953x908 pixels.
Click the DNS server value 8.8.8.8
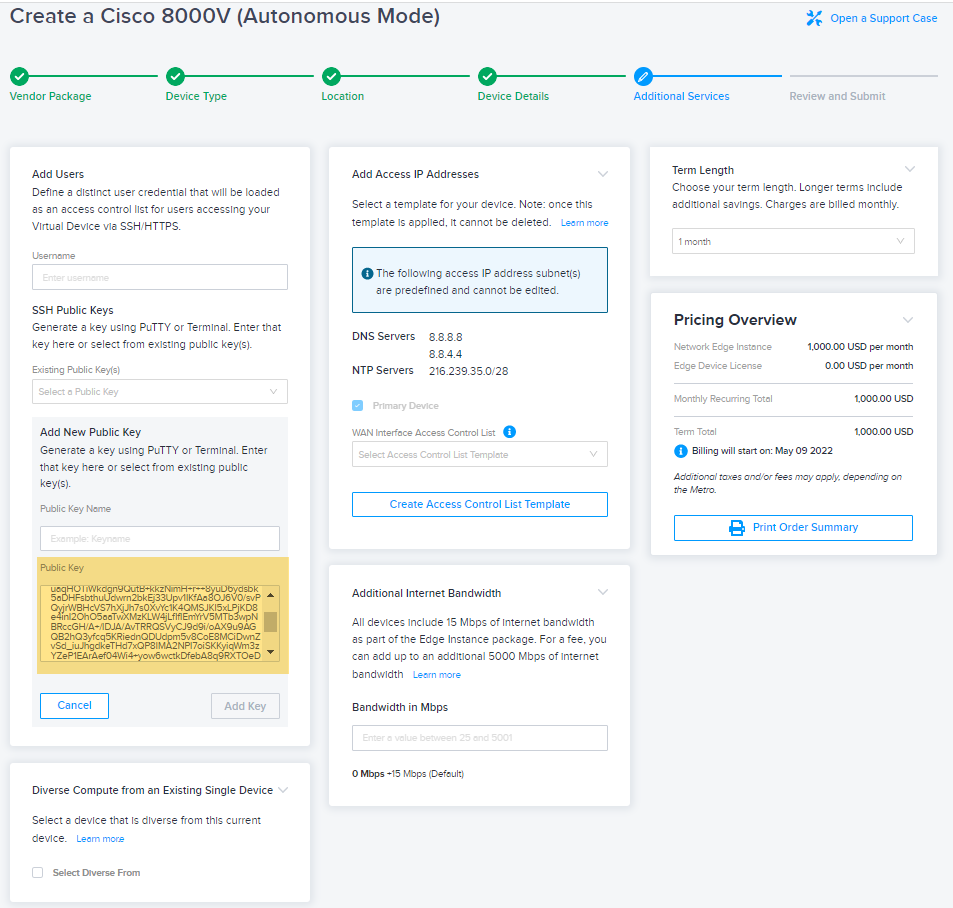(446, 337)
